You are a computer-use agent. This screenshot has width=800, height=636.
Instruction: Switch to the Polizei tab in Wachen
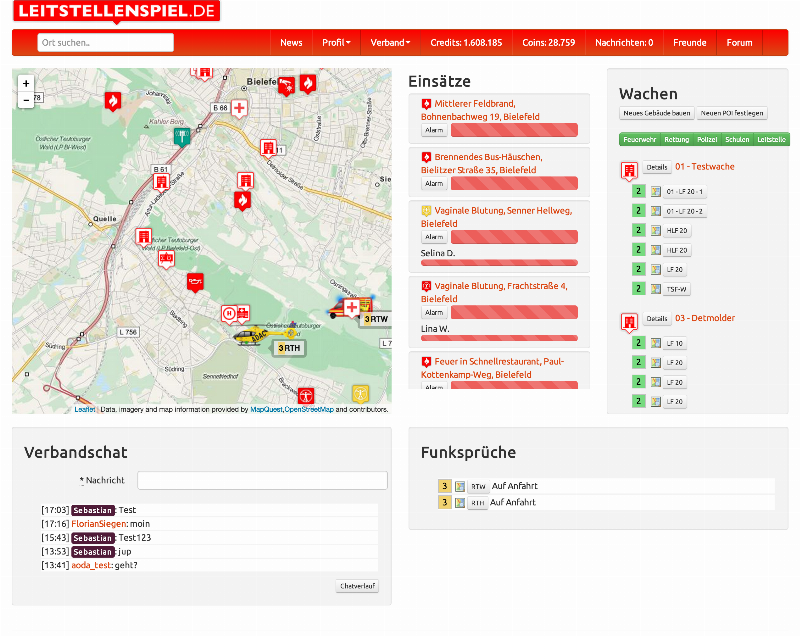[710, 141]
